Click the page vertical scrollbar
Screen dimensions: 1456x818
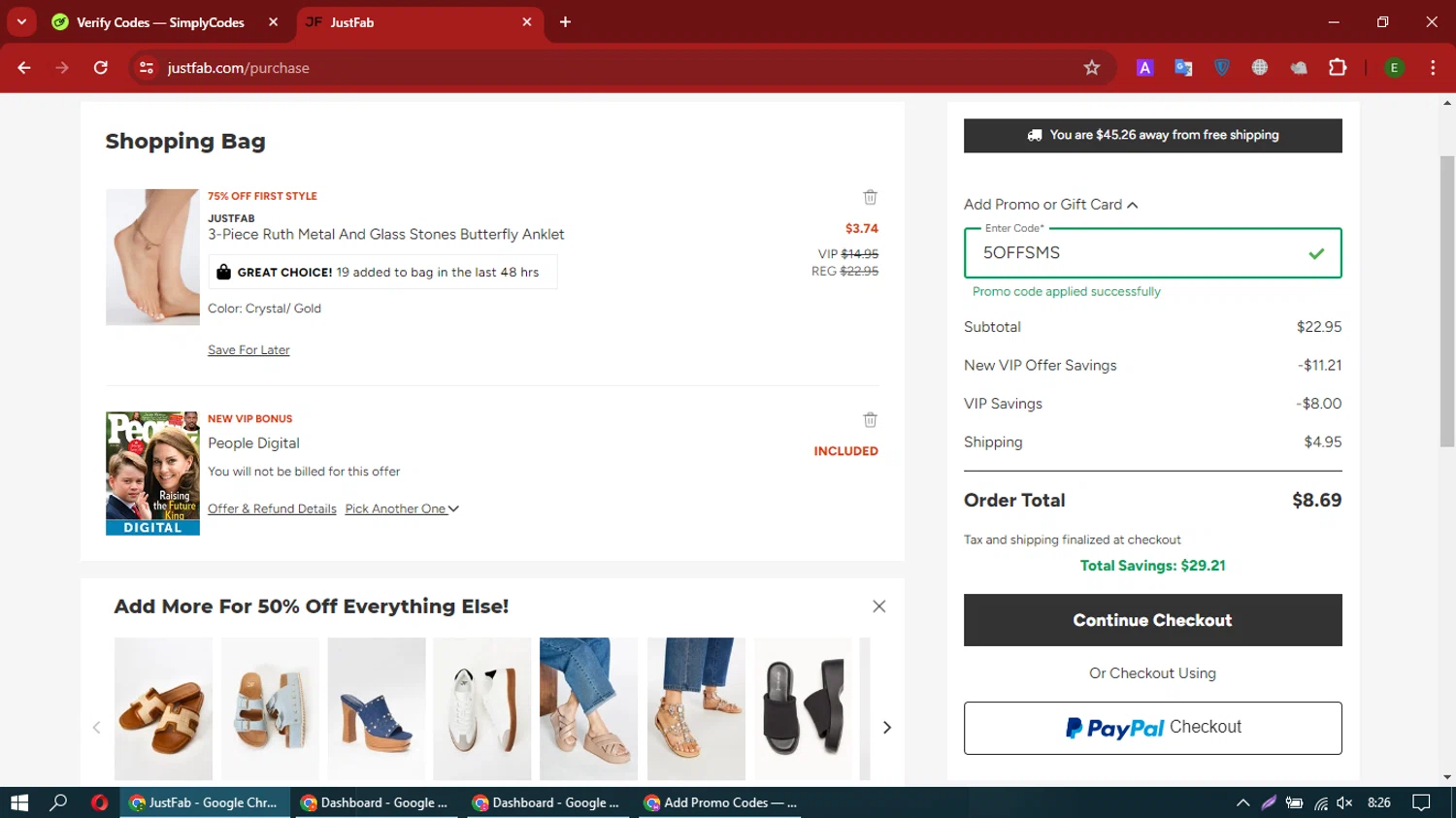(x=1447, y=301)
